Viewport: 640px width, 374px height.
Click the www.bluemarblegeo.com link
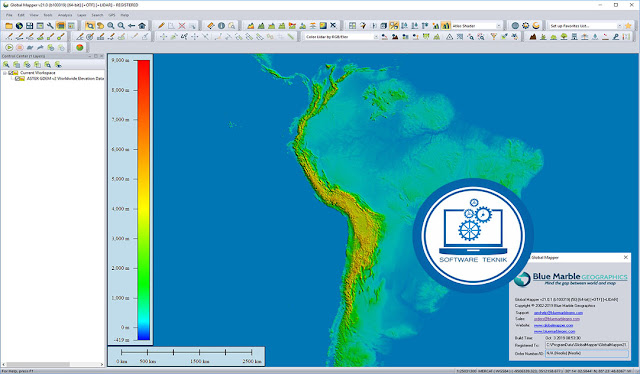[554, 332]
